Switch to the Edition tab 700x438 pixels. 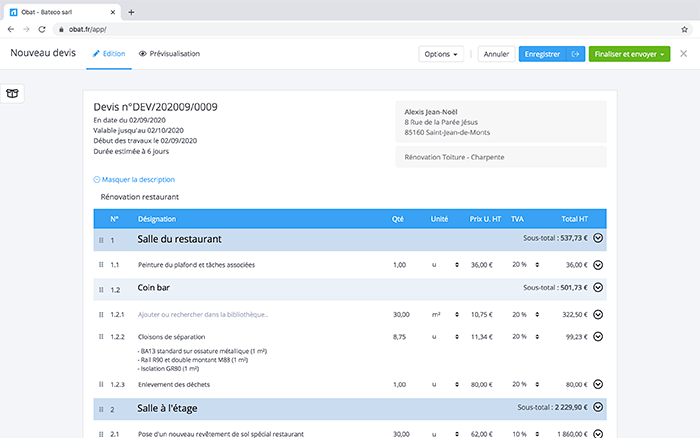(x=109, y=54)
